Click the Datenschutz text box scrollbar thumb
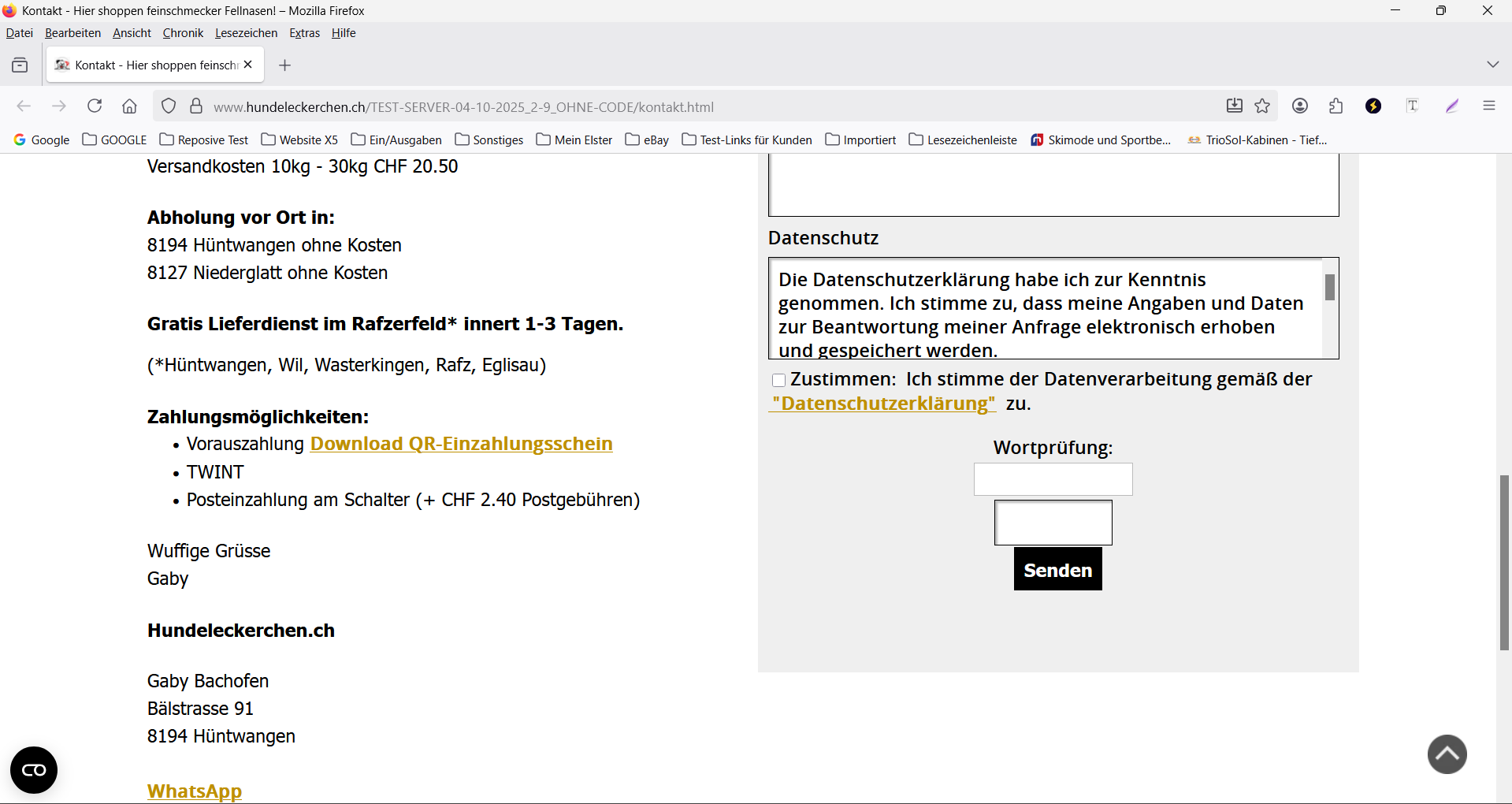 coord(1329,288)
